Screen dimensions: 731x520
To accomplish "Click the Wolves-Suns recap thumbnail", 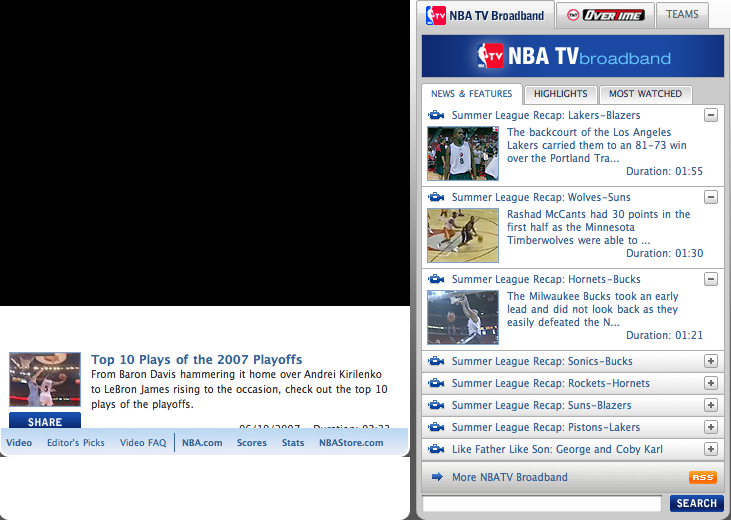I will [x=463, y=236].
